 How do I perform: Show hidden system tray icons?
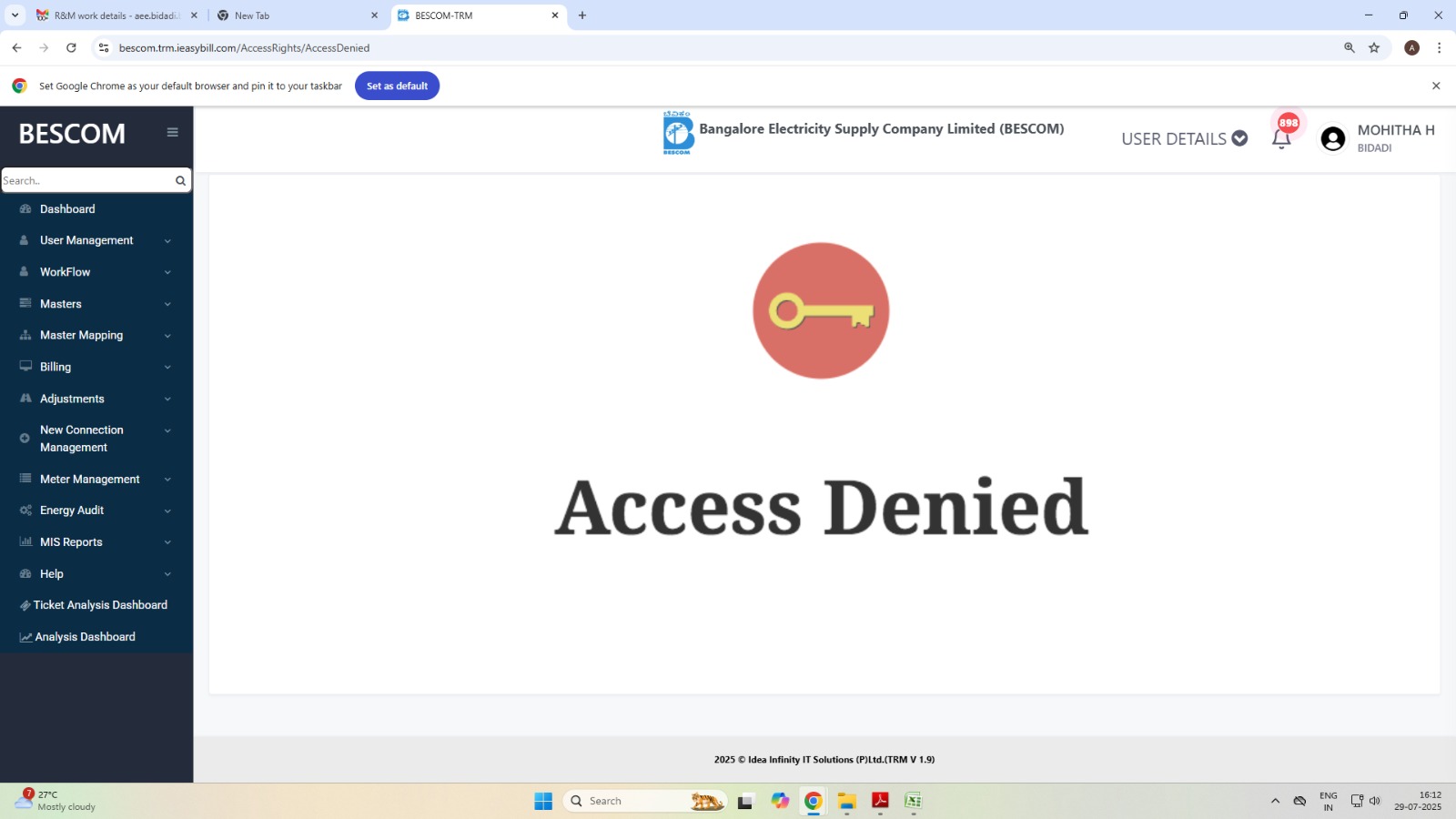[1275, 801]
